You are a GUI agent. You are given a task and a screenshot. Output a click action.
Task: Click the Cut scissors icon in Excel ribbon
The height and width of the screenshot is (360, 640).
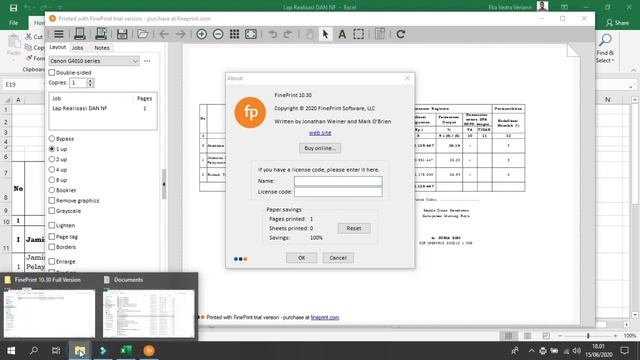[29, 37]
